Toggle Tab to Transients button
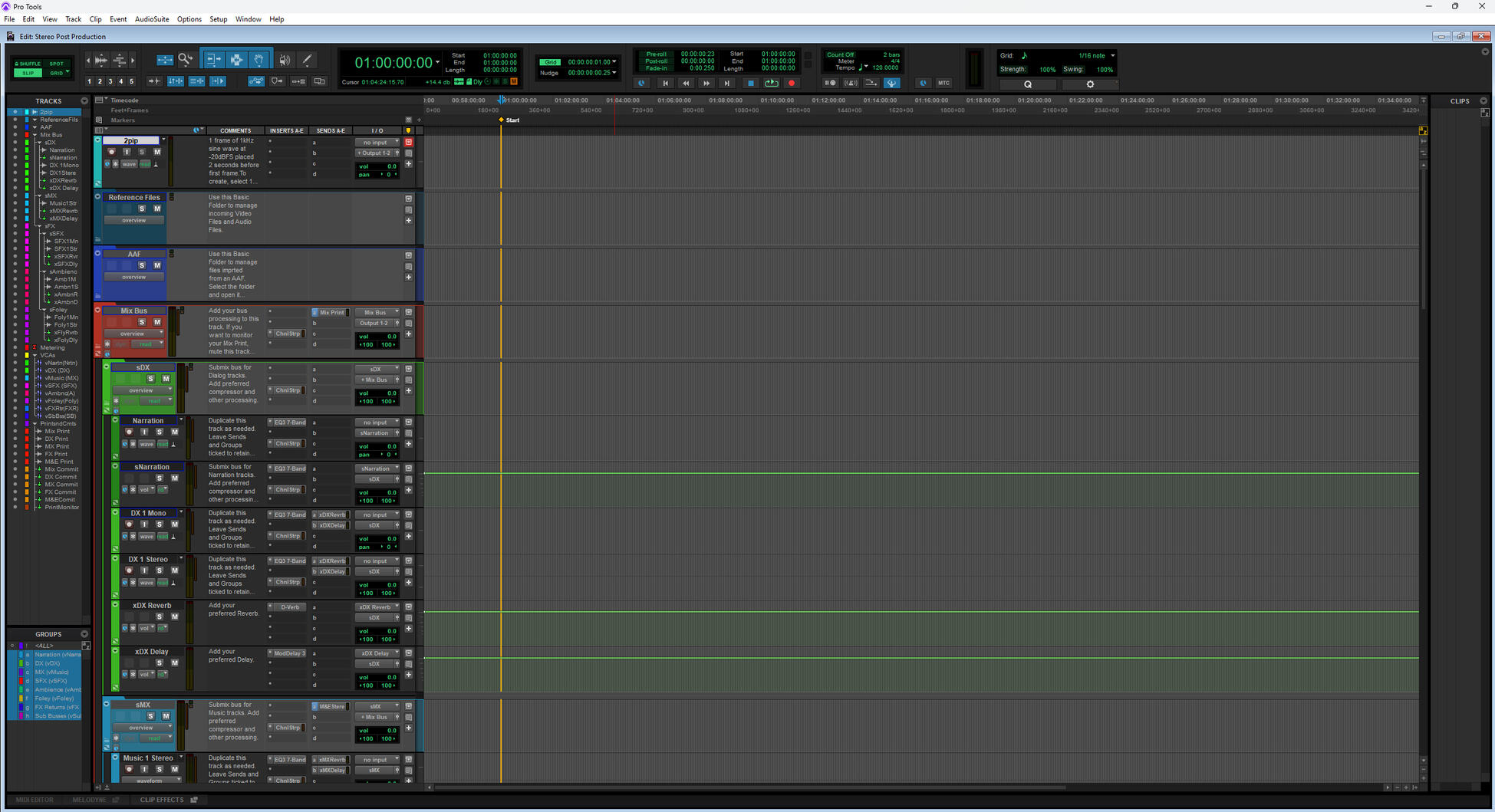The width and height of the screenshot is (1495, 812). click(154, 81)
